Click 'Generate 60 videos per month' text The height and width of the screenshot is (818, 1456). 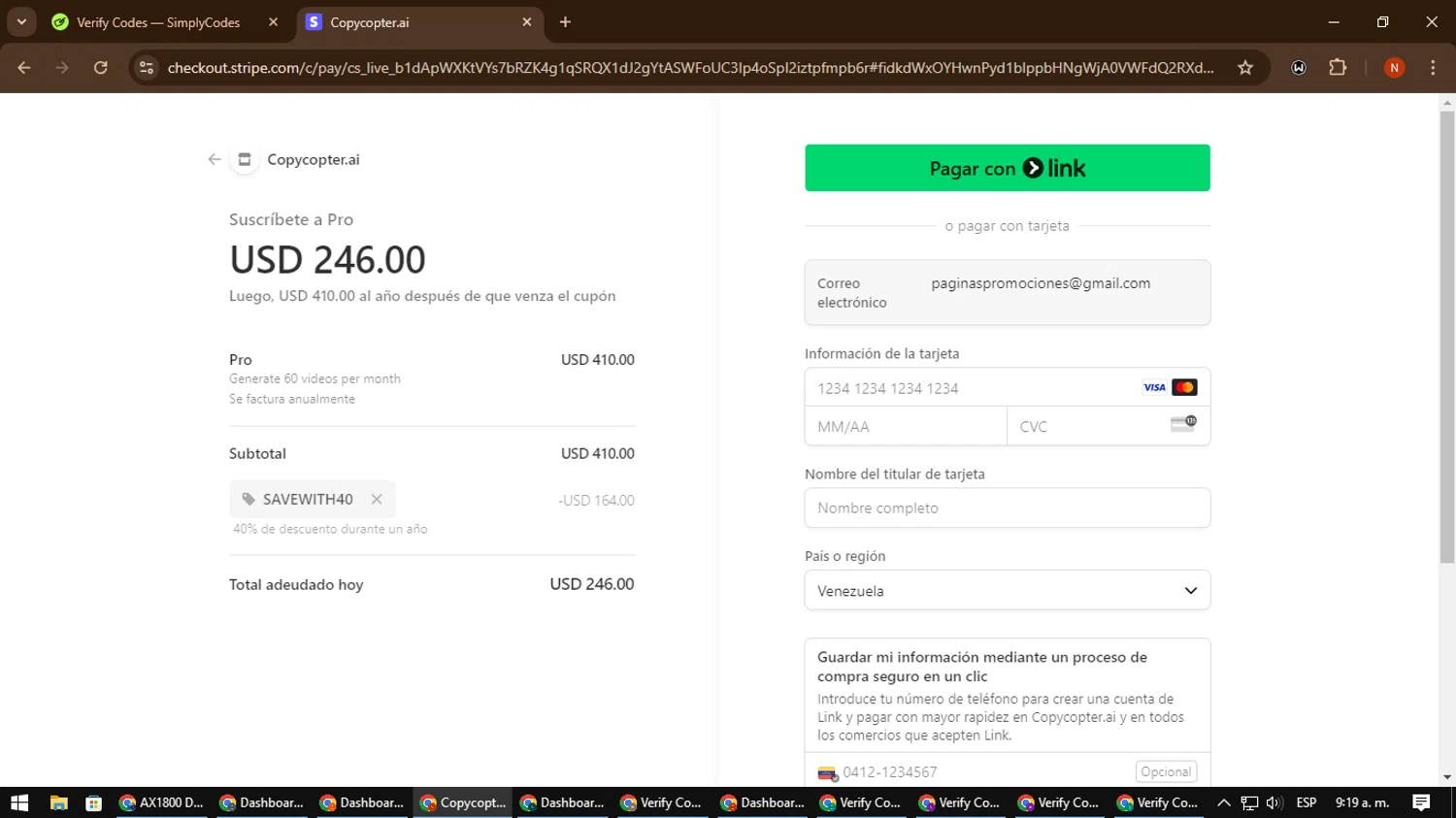(314, 378)
